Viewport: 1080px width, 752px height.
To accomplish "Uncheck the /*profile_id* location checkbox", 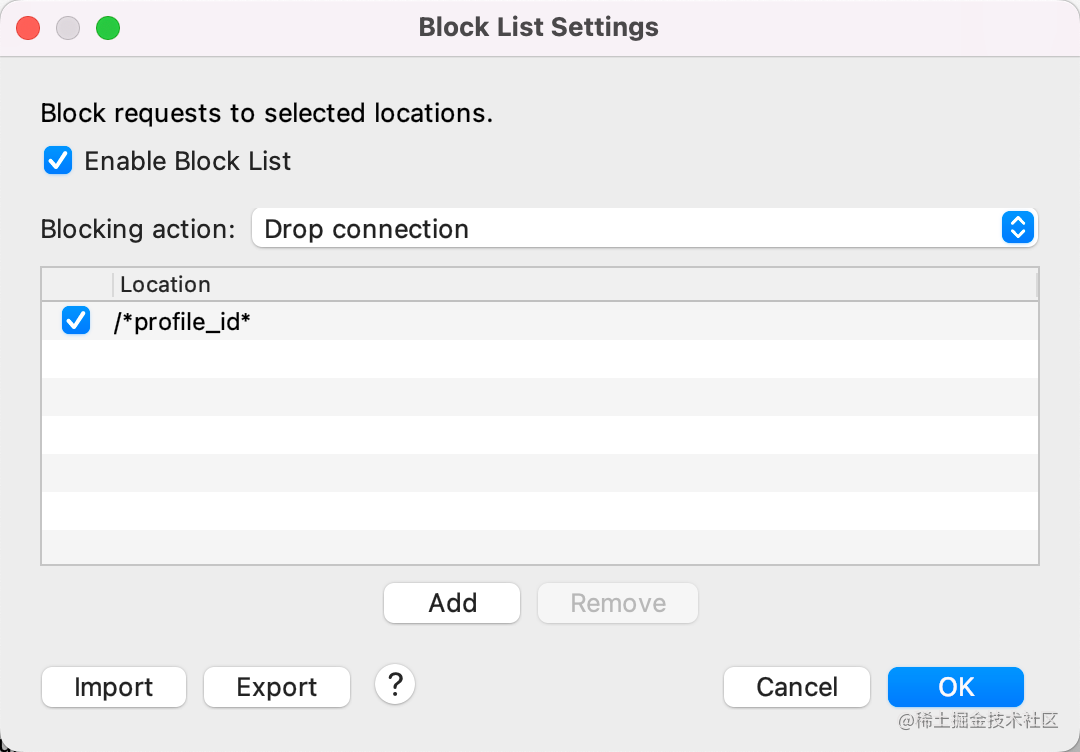I will click(76, 321).
